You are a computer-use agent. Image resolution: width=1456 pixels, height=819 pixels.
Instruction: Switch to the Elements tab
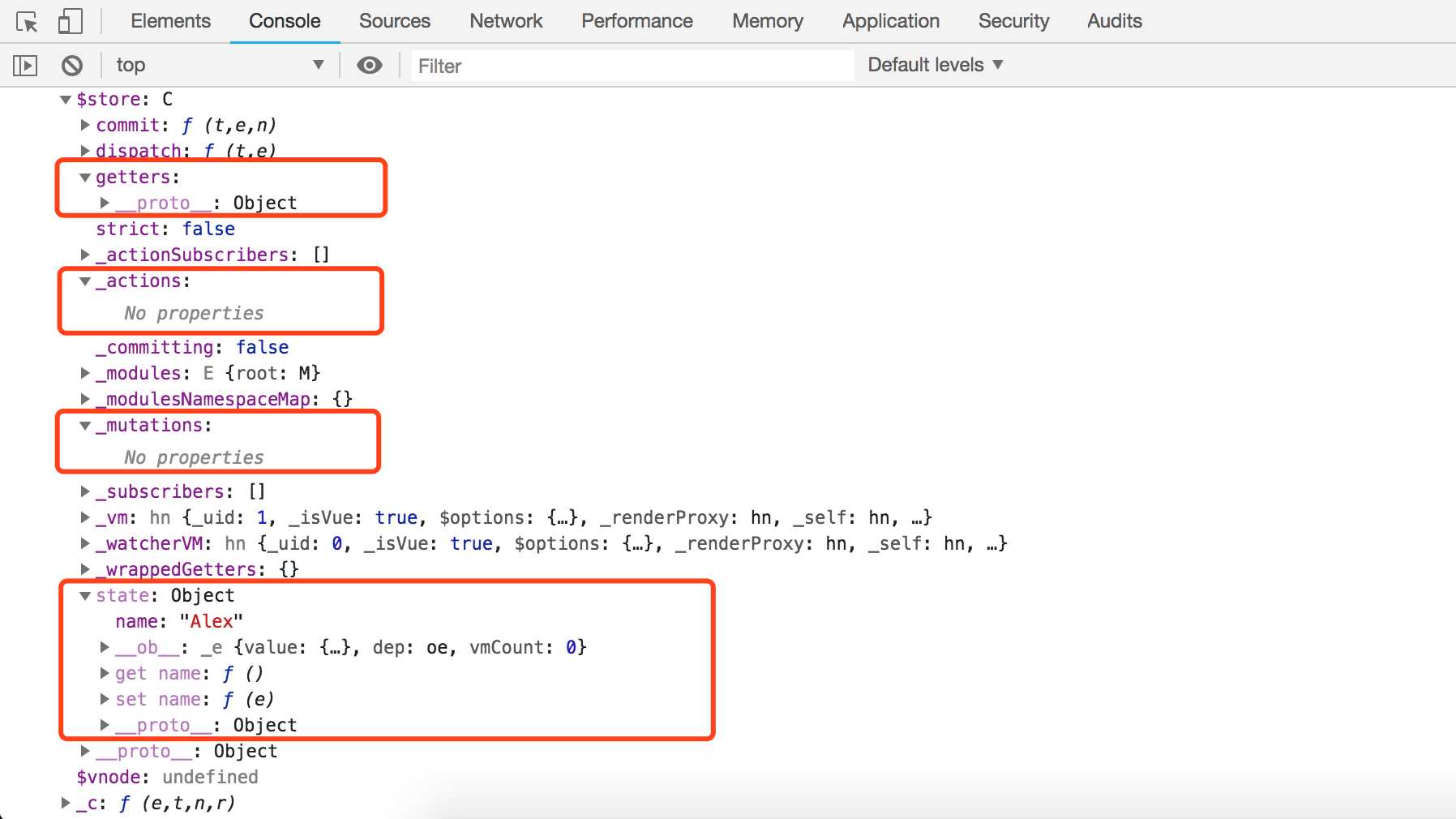click(170, 21)
